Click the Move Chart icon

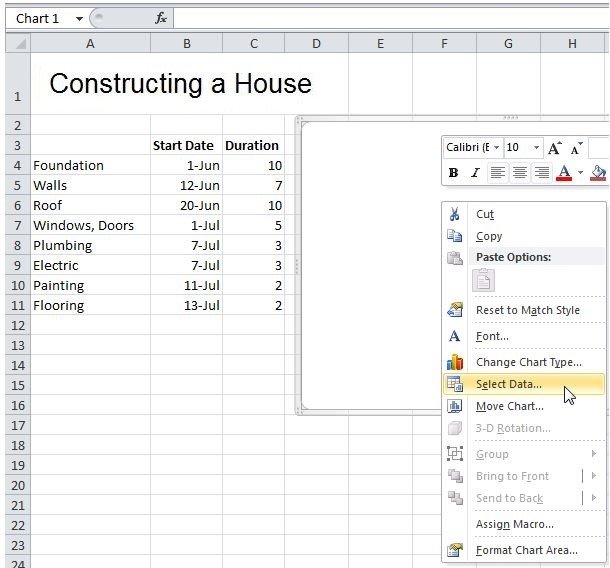click(455, 406)
